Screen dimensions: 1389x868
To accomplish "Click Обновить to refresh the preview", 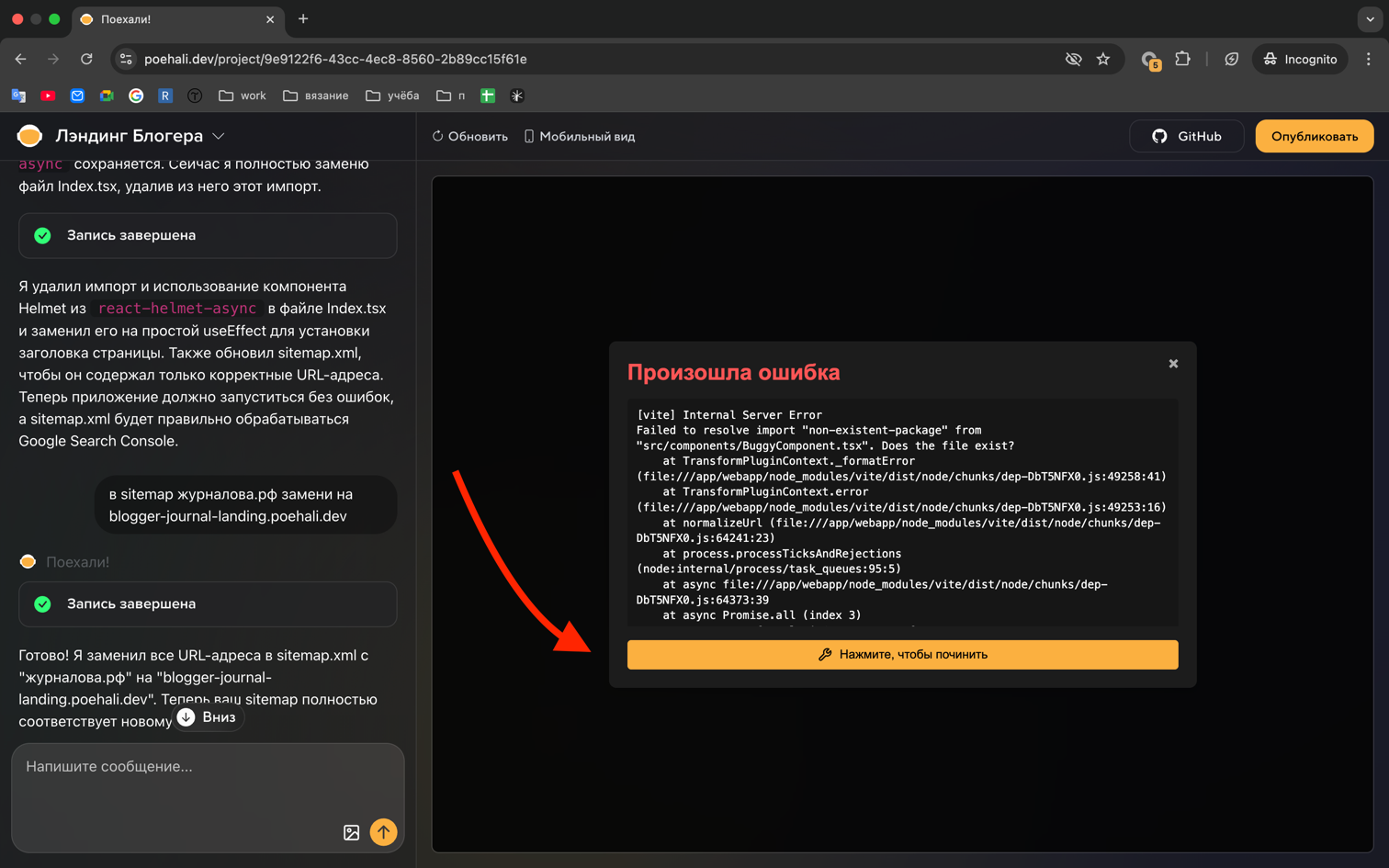I will click(x=470, y=136).
